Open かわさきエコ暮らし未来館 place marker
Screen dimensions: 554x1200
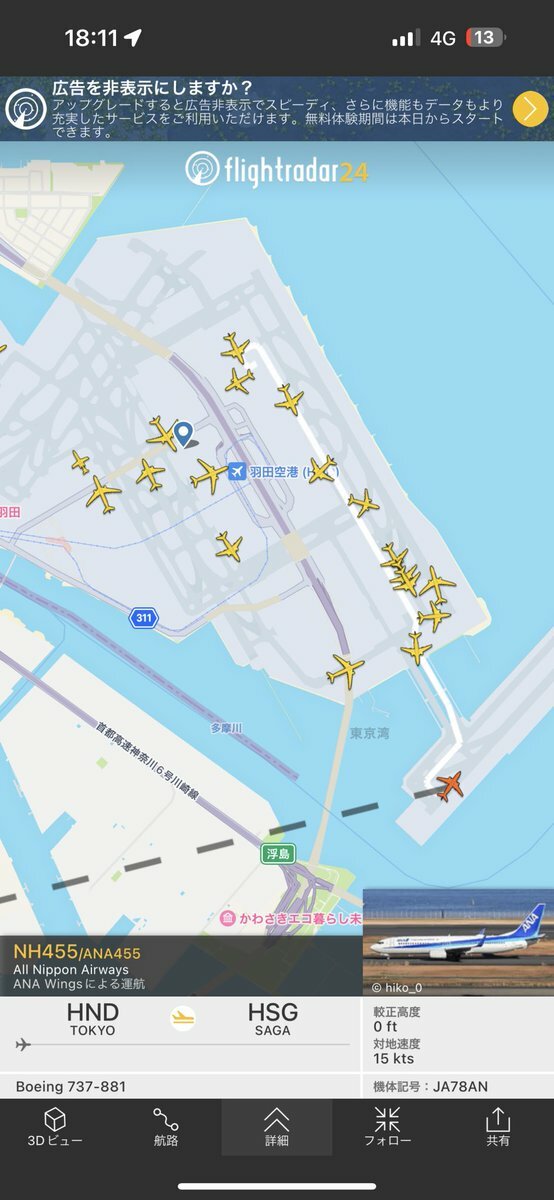pos(290,917)
